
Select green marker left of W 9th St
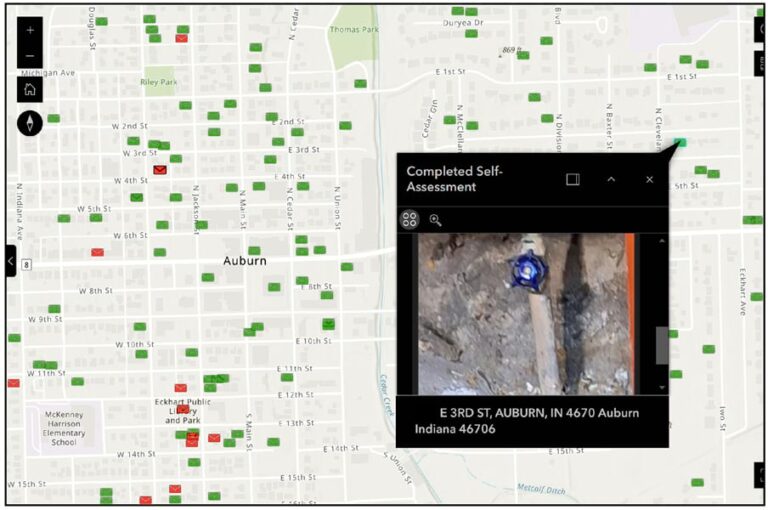tap(54, 309)
